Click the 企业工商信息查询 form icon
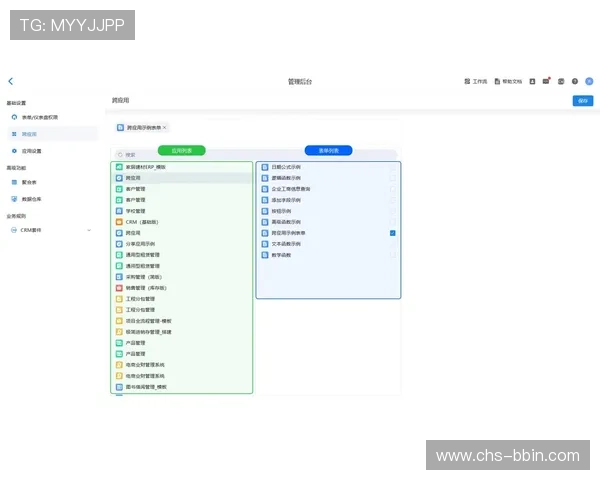600x480 pixels. pyautogui.click(x=265, y=189)
